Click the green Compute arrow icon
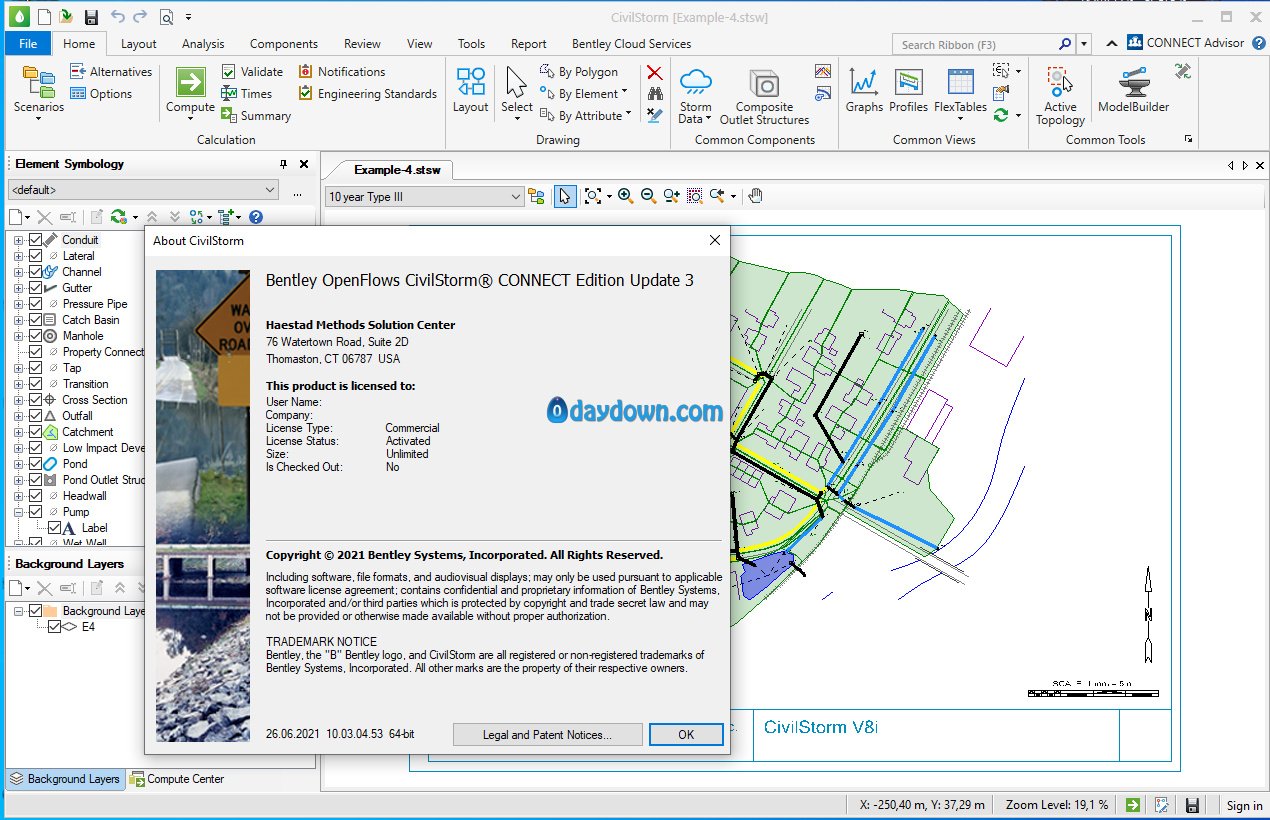The width and height of the screenshot is (1270, 820). click(190, 82)
